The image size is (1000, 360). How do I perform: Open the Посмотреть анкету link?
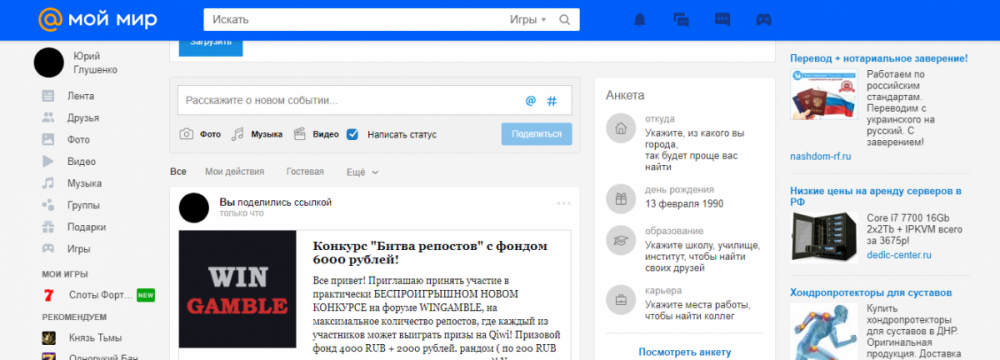(x=685, y=352)
